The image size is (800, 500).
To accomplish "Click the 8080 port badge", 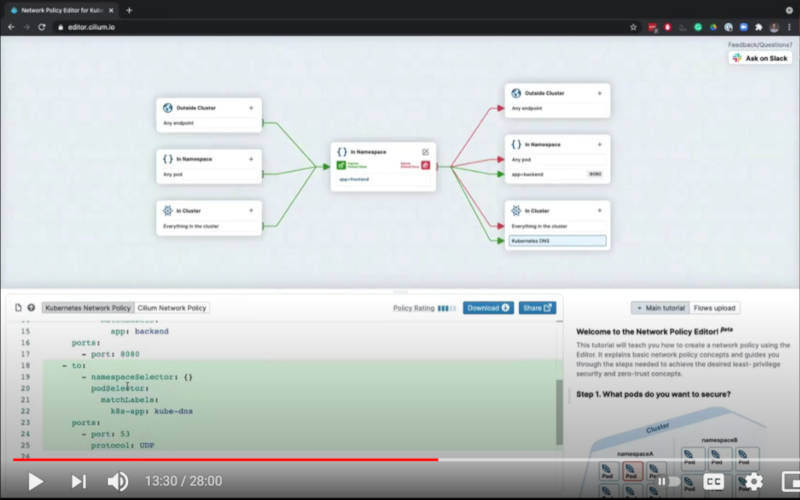I will [595, 174].
